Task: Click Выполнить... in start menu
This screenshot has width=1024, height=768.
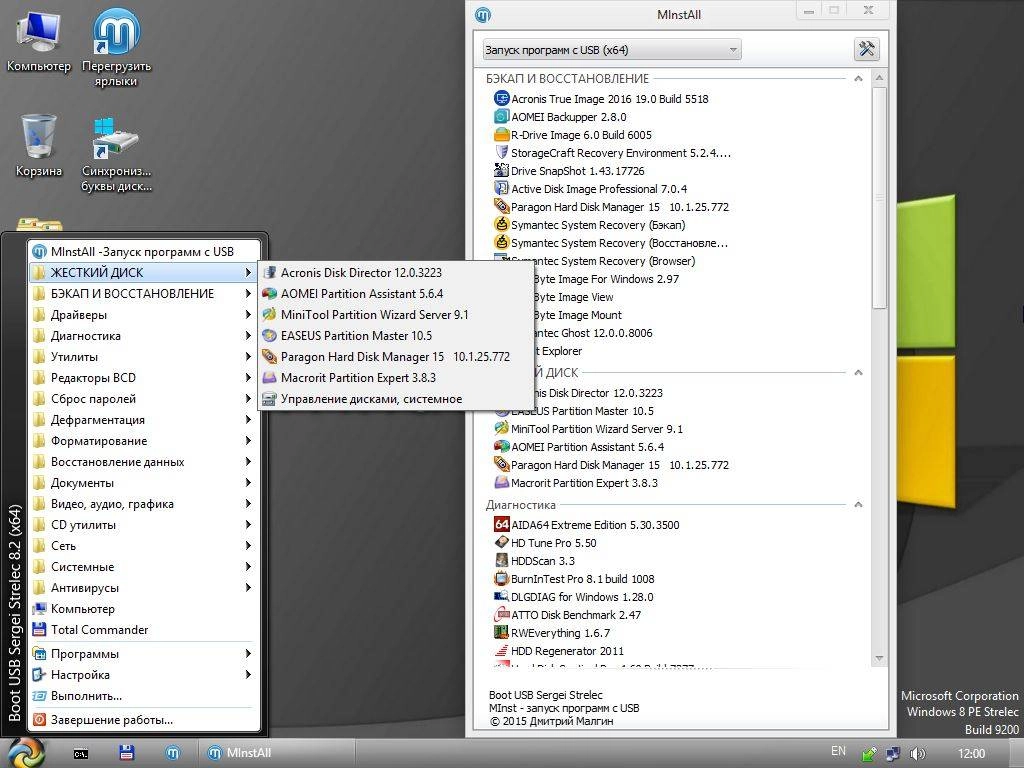Action: point(143,696)
